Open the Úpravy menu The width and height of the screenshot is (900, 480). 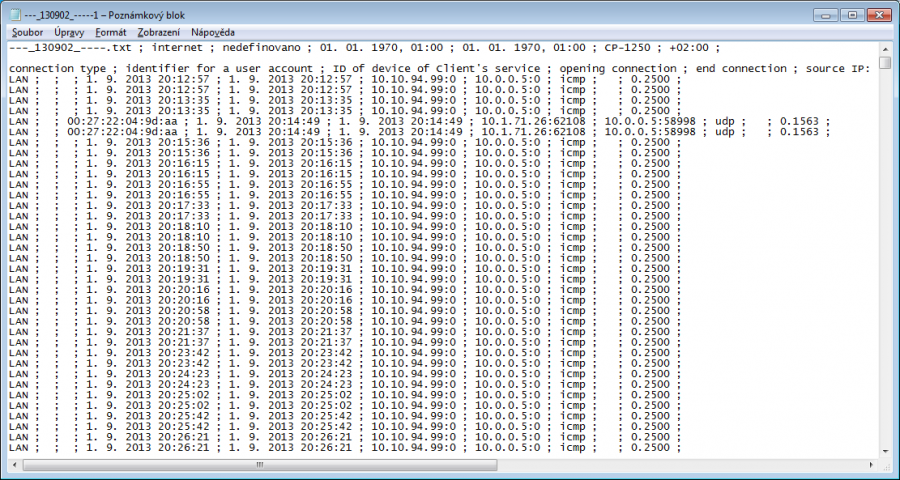69,33
